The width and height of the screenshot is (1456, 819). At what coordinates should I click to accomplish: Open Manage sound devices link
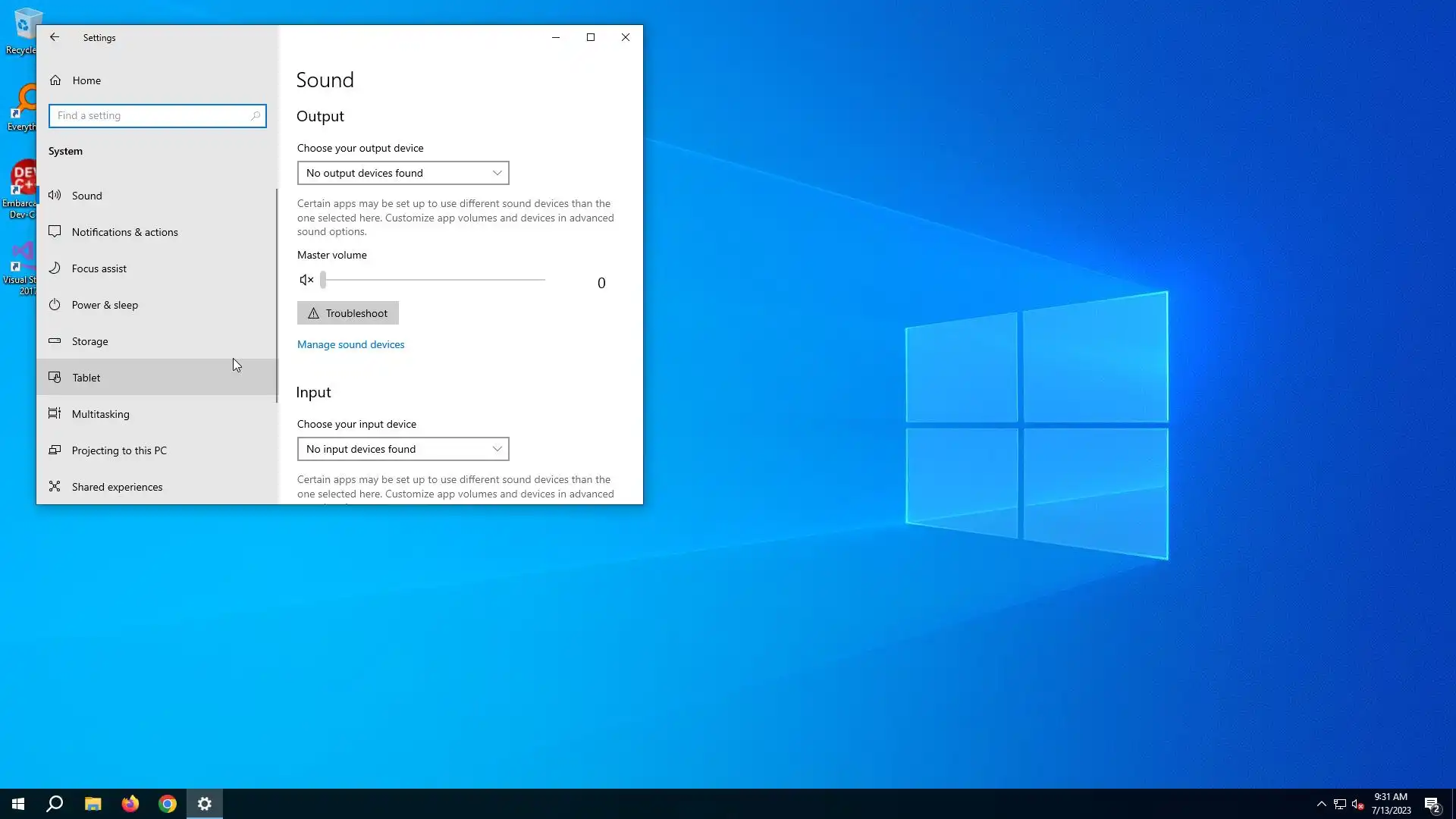pos(350,344)
